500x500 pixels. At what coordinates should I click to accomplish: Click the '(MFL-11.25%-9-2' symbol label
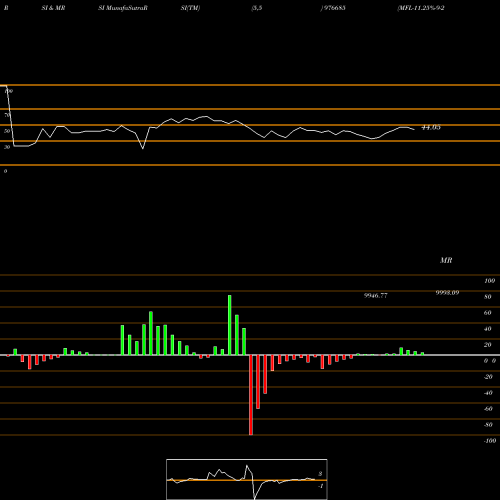pos(421,8)
